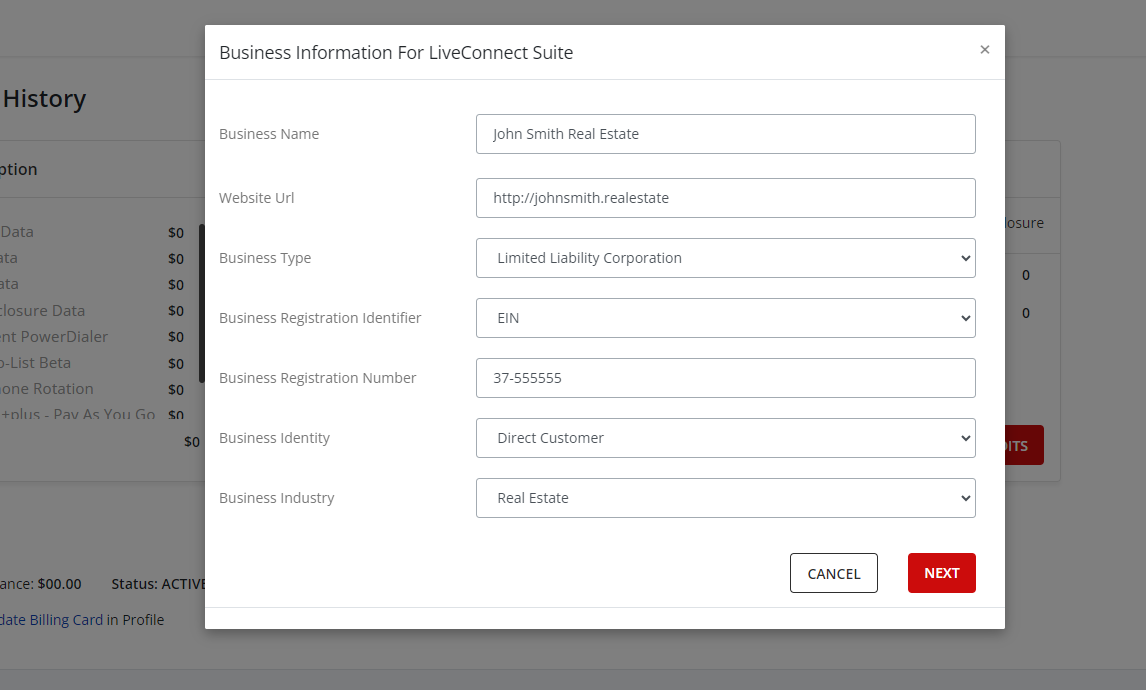Click the $00.00 balance value
The height and width of the screenshot is (690, 1146).
coord(59,584)
